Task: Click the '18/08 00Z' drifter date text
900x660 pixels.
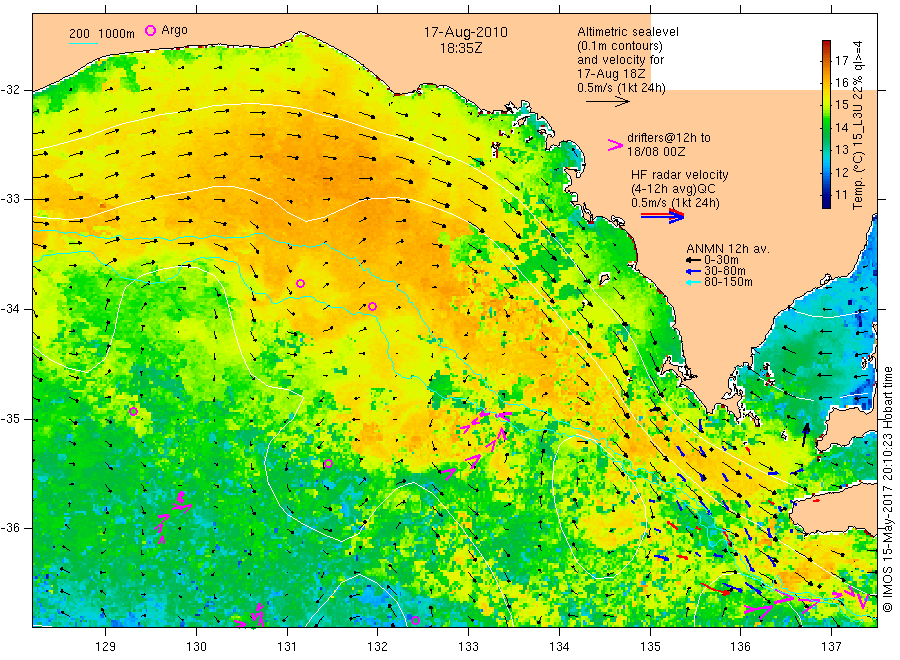Action: click(x=656, y=152)
